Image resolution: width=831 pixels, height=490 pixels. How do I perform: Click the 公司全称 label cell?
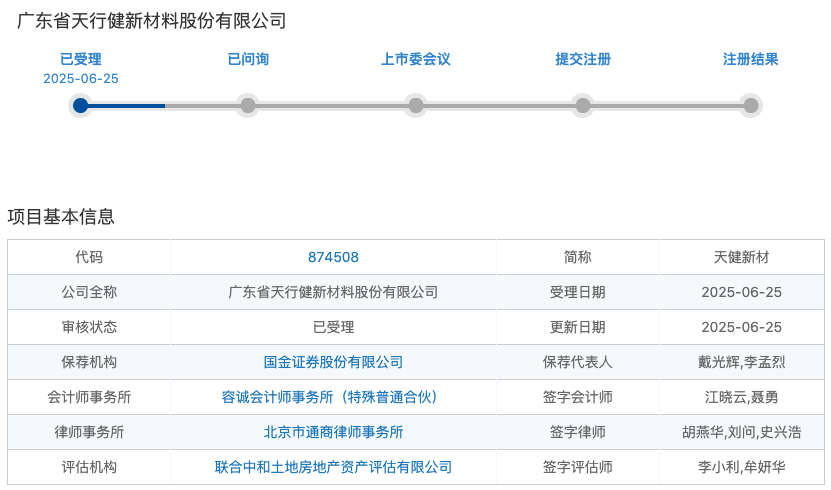point(89,292)
